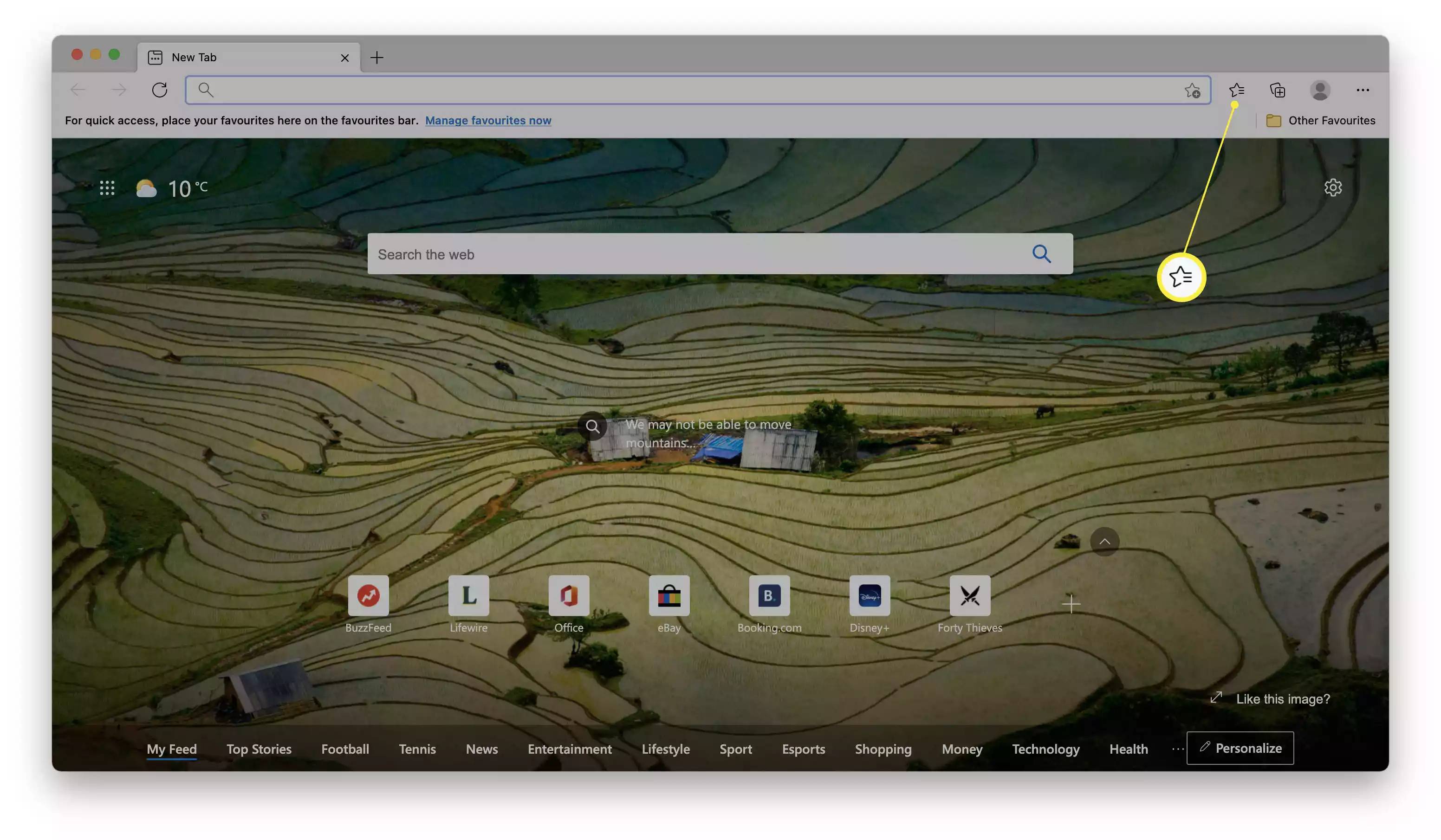Click the scroll up arrow button
This screenshot has width=1441, height=840.
tap(1103, 541)
